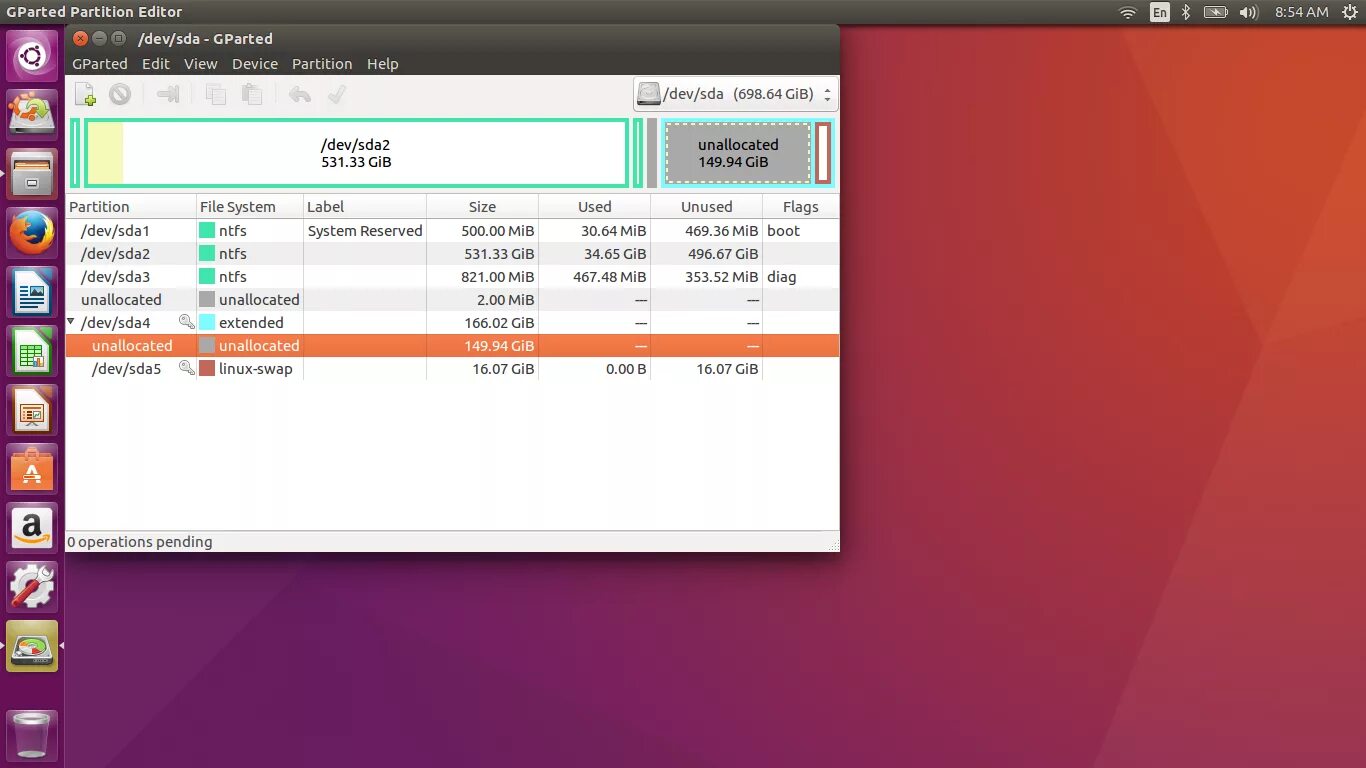Open LibreOffice Impress from launcher
The height and width of the screenshot is (768, 1366).
point(33,410)
